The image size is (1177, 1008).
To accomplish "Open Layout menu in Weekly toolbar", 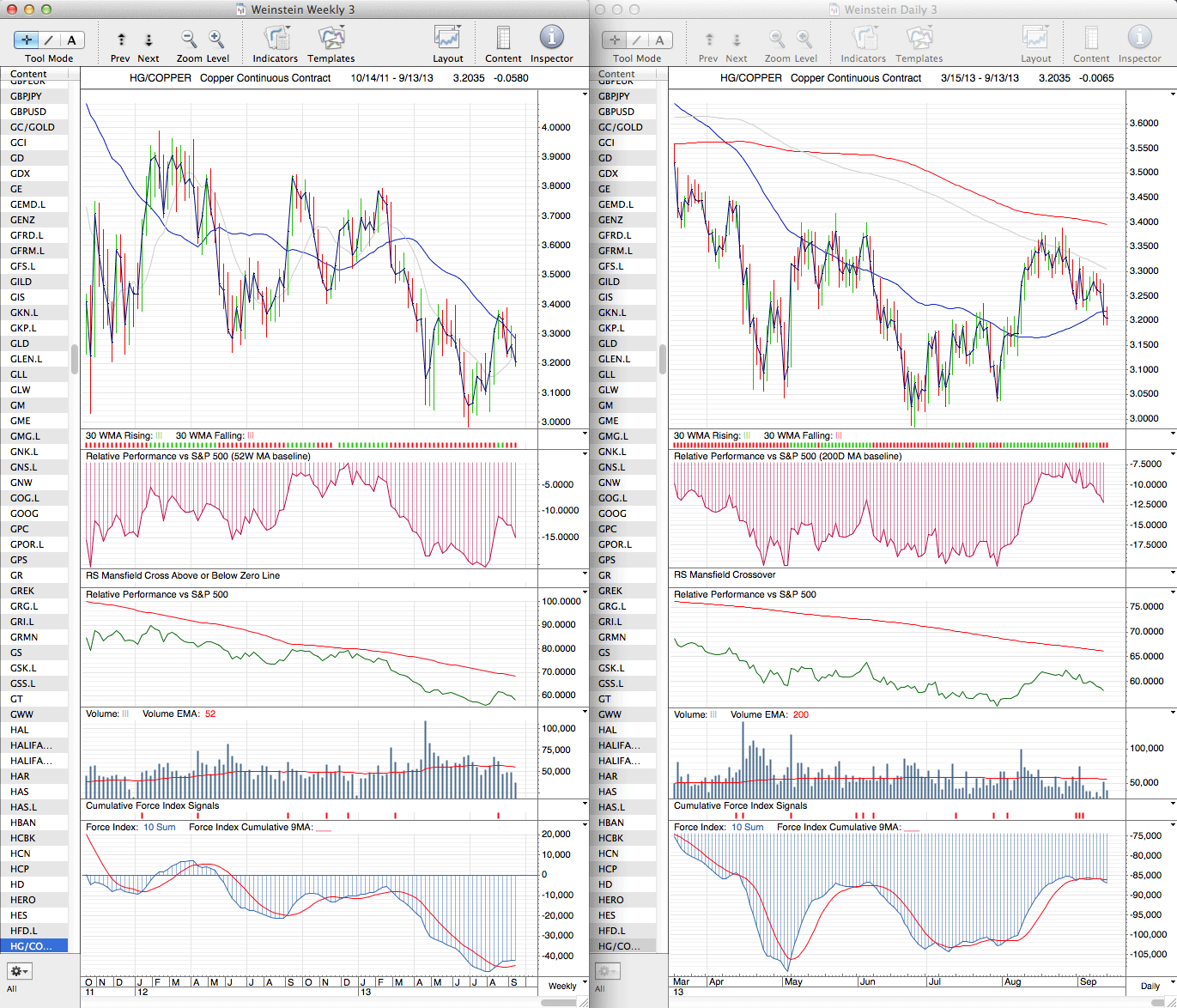I will click(x=447, y=39).
